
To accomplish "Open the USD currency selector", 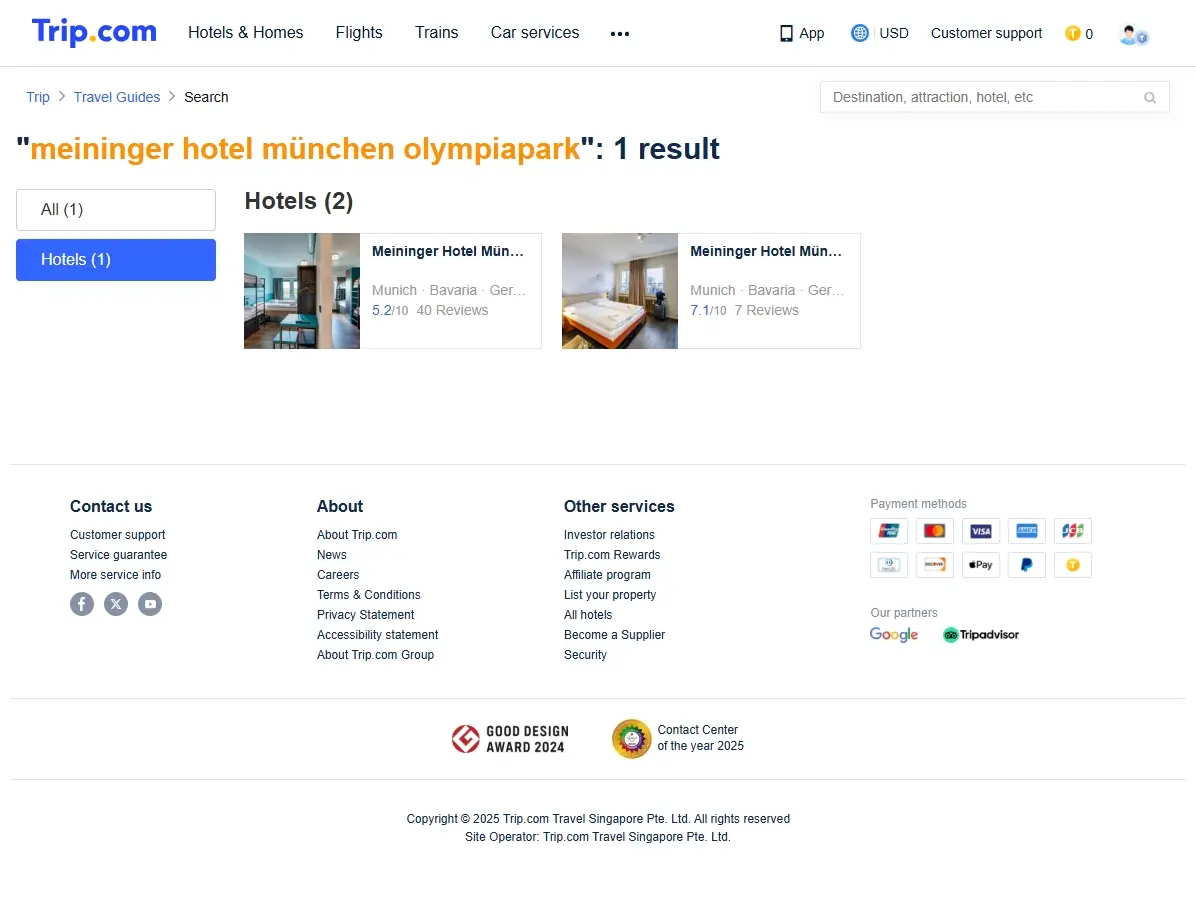I will (x=894, y=34).
